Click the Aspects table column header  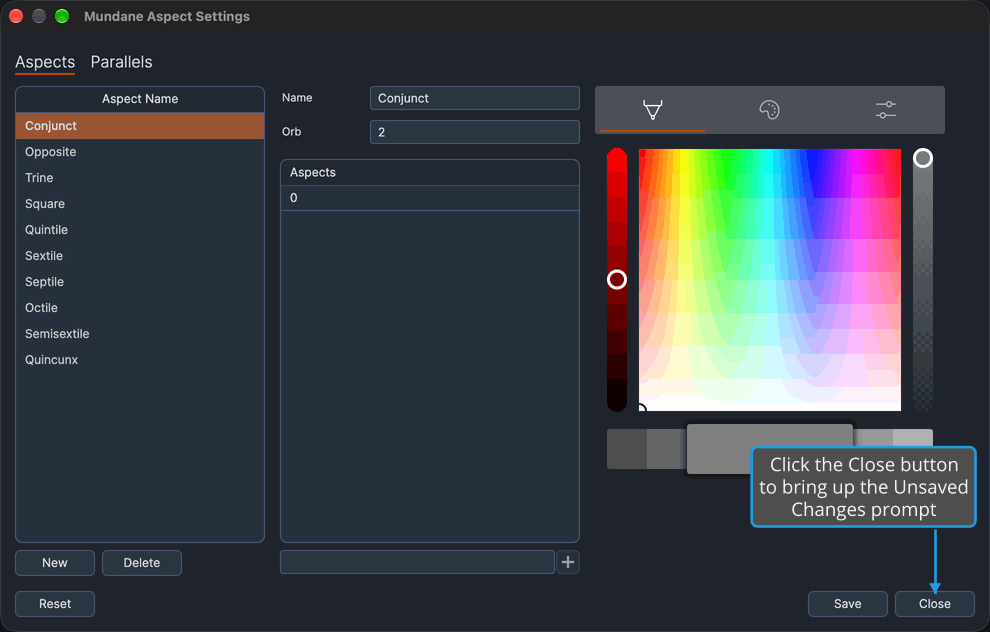[x=430, y=172]
